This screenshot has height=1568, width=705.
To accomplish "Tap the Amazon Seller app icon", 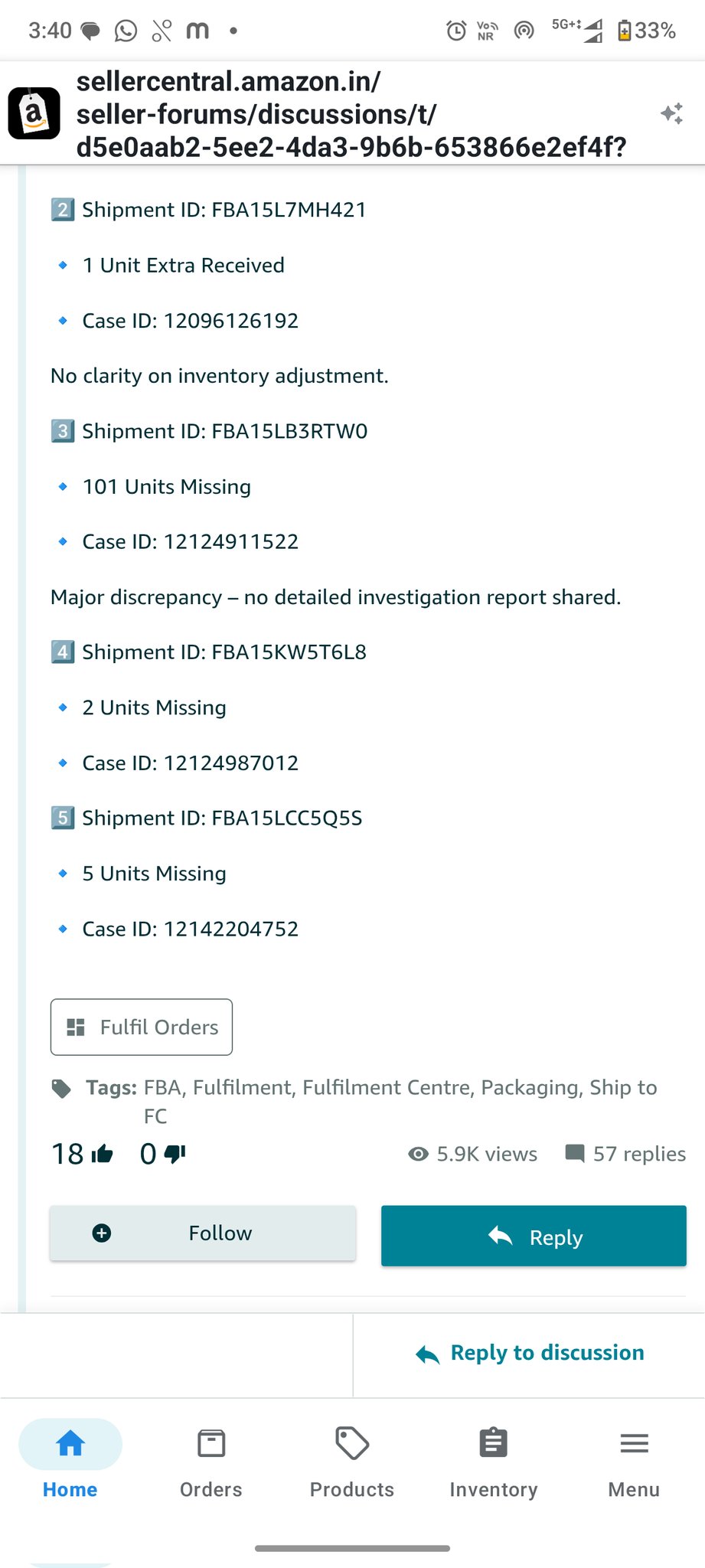I will (34, 113).
